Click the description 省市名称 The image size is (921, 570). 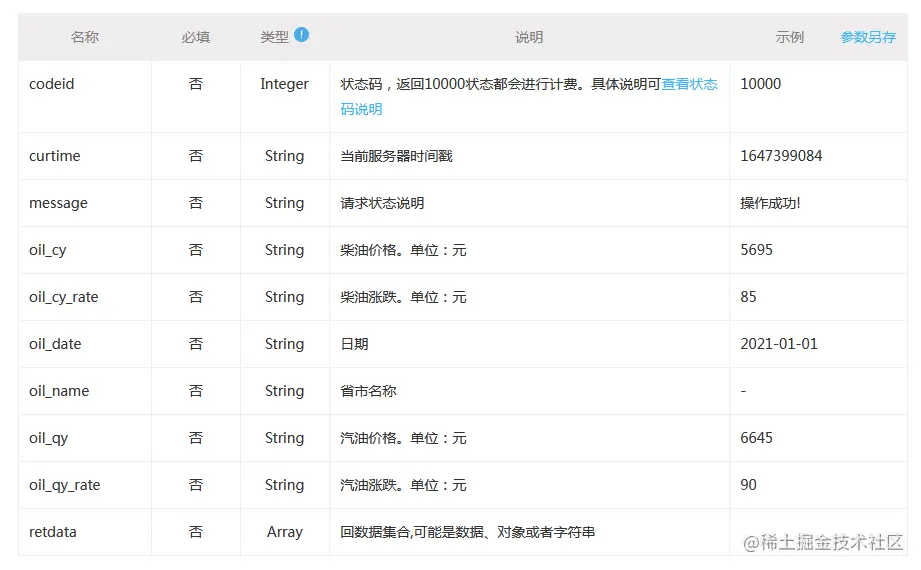pyautogui.click(x=368, y=391)
